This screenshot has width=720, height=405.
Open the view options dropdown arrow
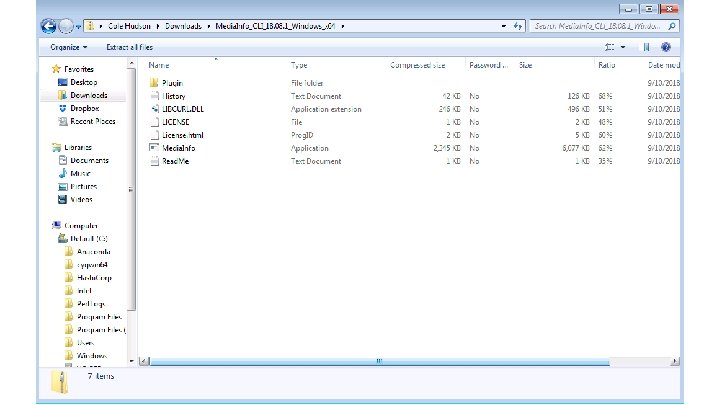[x=623, y=47]
